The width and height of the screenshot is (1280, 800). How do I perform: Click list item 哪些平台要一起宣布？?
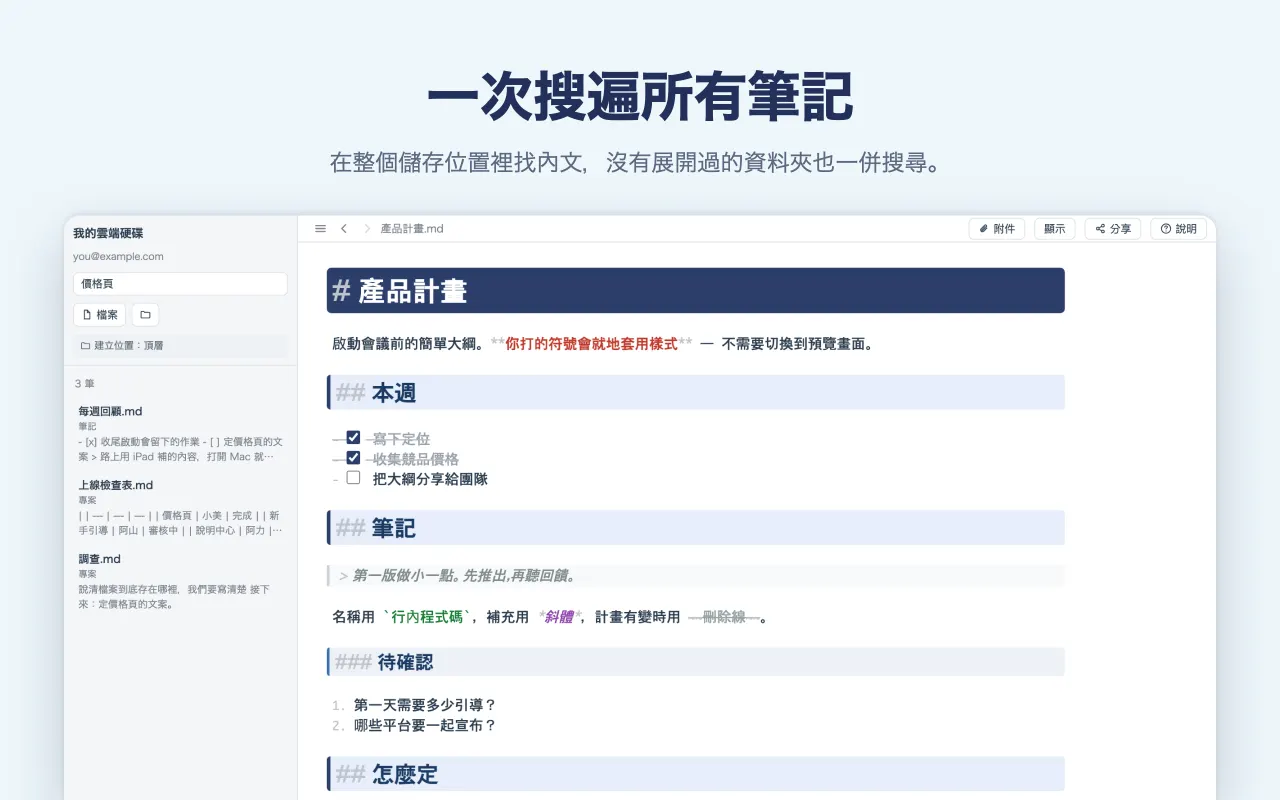pos(425,725)
